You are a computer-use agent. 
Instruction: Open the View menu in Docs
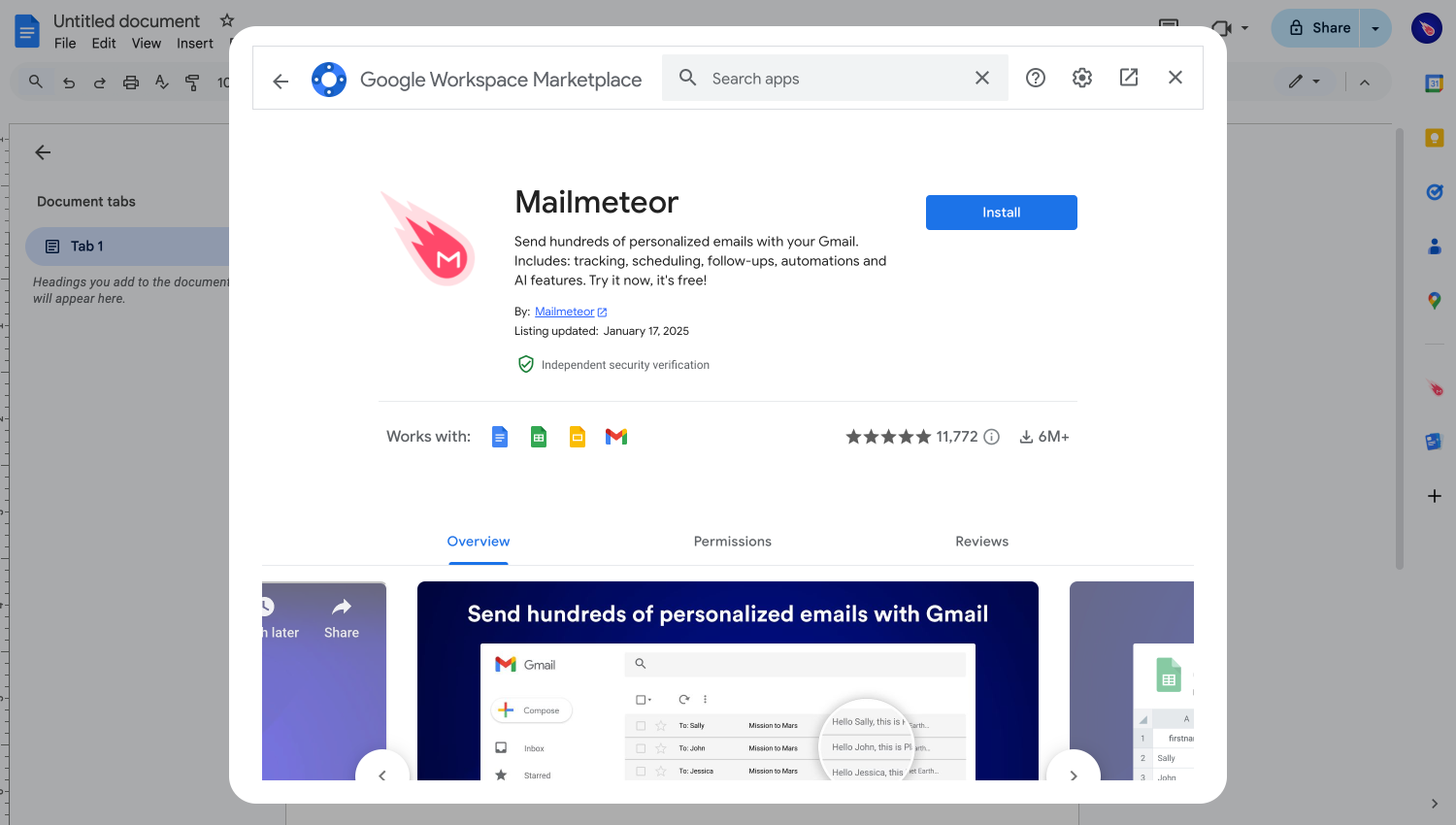[147, 44]
